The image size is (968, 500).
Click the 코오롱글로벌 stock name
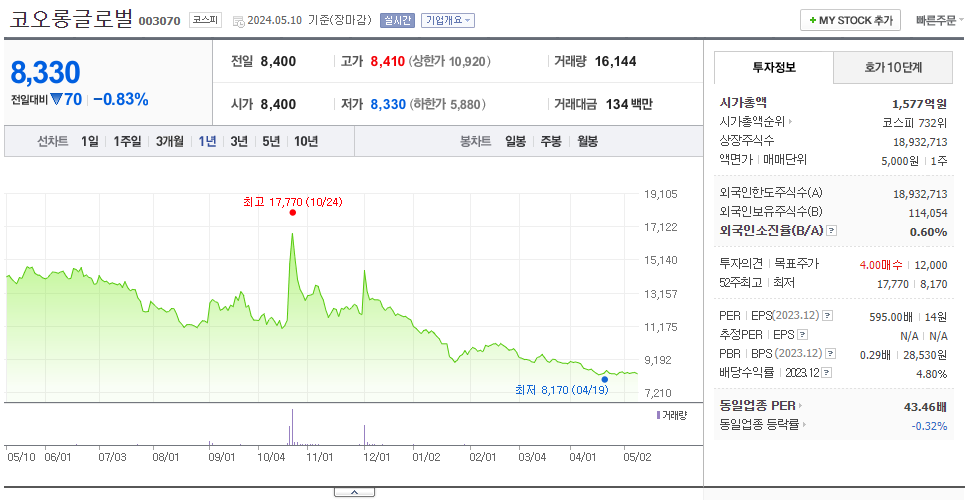(x=71, y=18)
